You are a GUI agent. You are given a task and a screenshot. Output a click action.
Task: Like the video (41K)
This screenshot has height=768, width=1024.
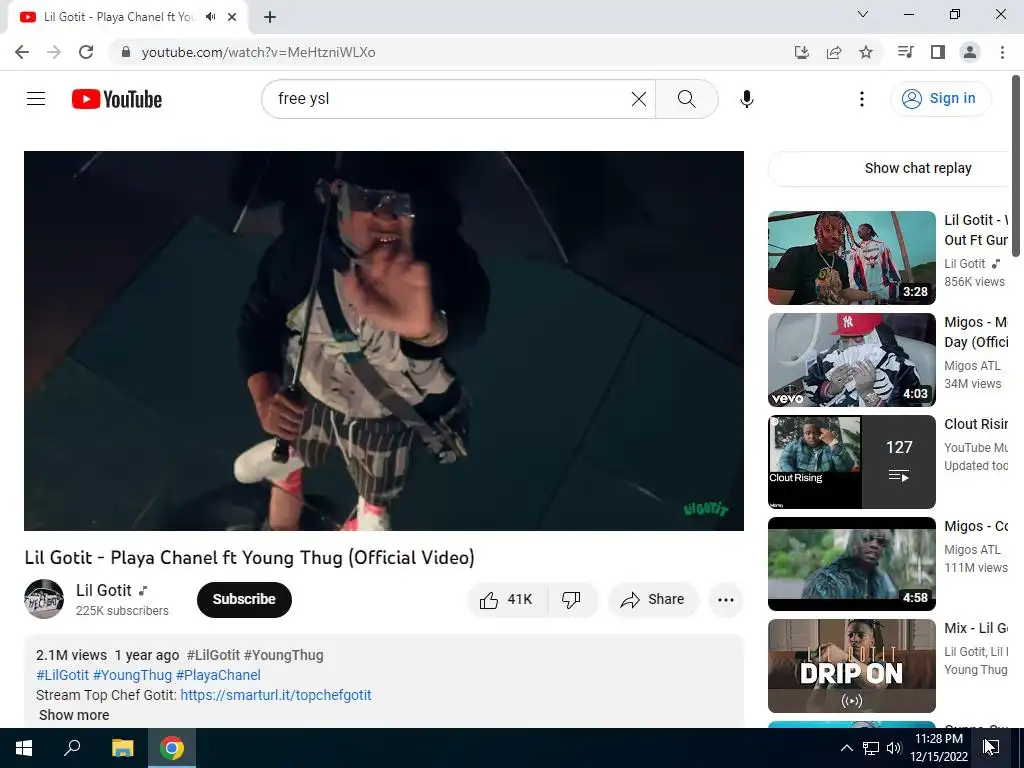[507, 600]
